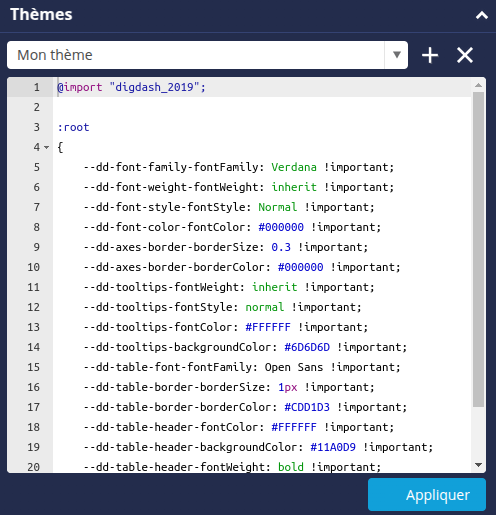
Task: Click #000000 on the fontColor line
Action: click(281, 227)
